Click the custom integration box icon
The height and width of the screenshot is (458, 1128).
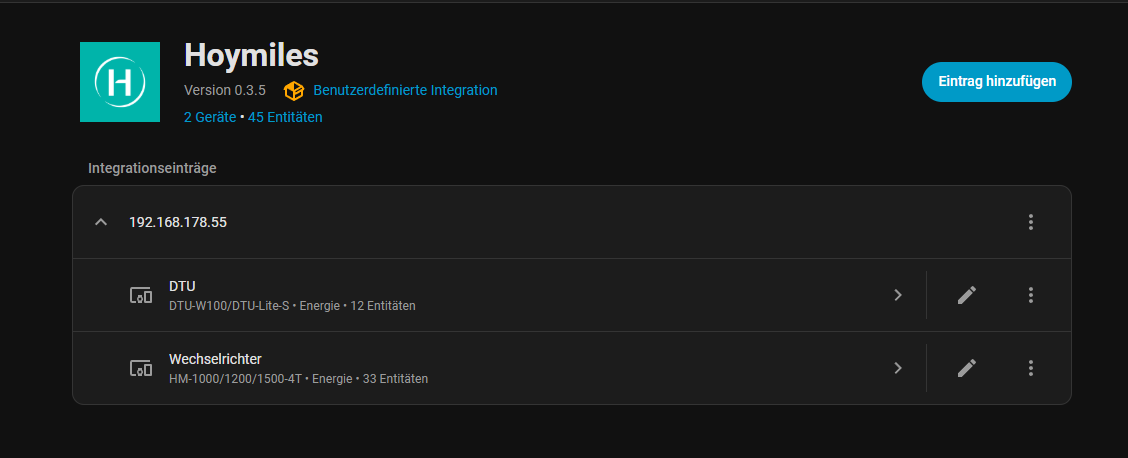[x=294, y=91]
